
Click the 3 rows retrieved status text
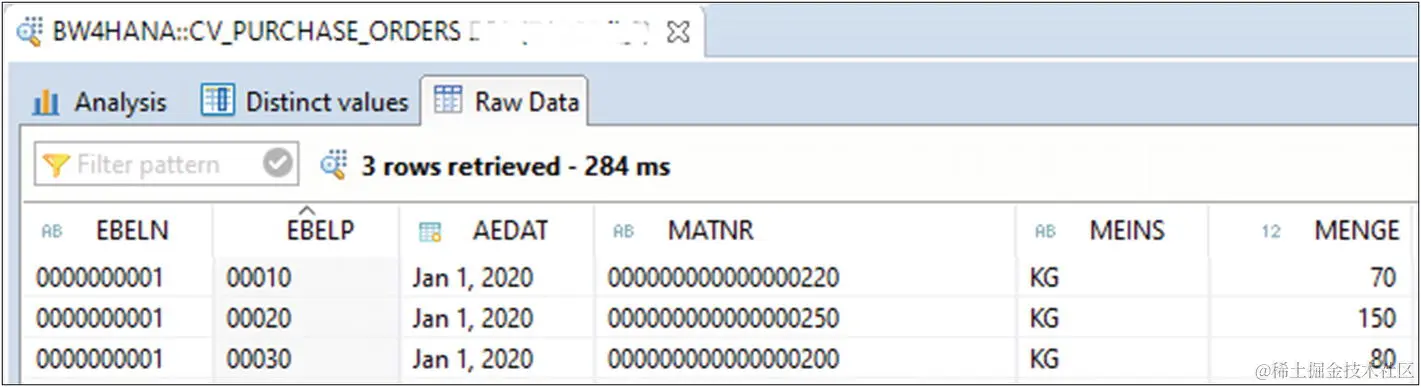pyautogui.click(x=515, y=166)
